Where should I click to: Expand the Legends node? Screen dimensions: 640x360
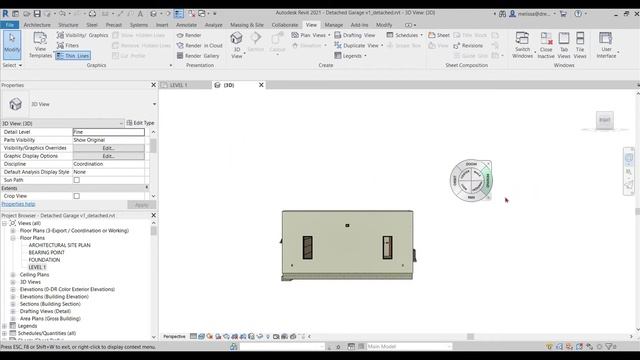tap(4, 326)
